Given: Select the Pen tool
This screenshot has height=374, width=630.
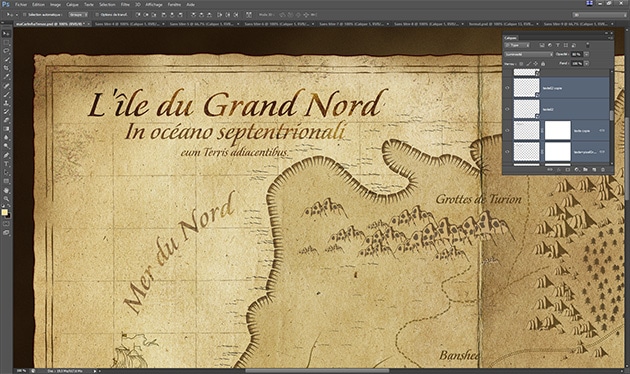Looking at the screenshot, I should [x=6, y=155].
